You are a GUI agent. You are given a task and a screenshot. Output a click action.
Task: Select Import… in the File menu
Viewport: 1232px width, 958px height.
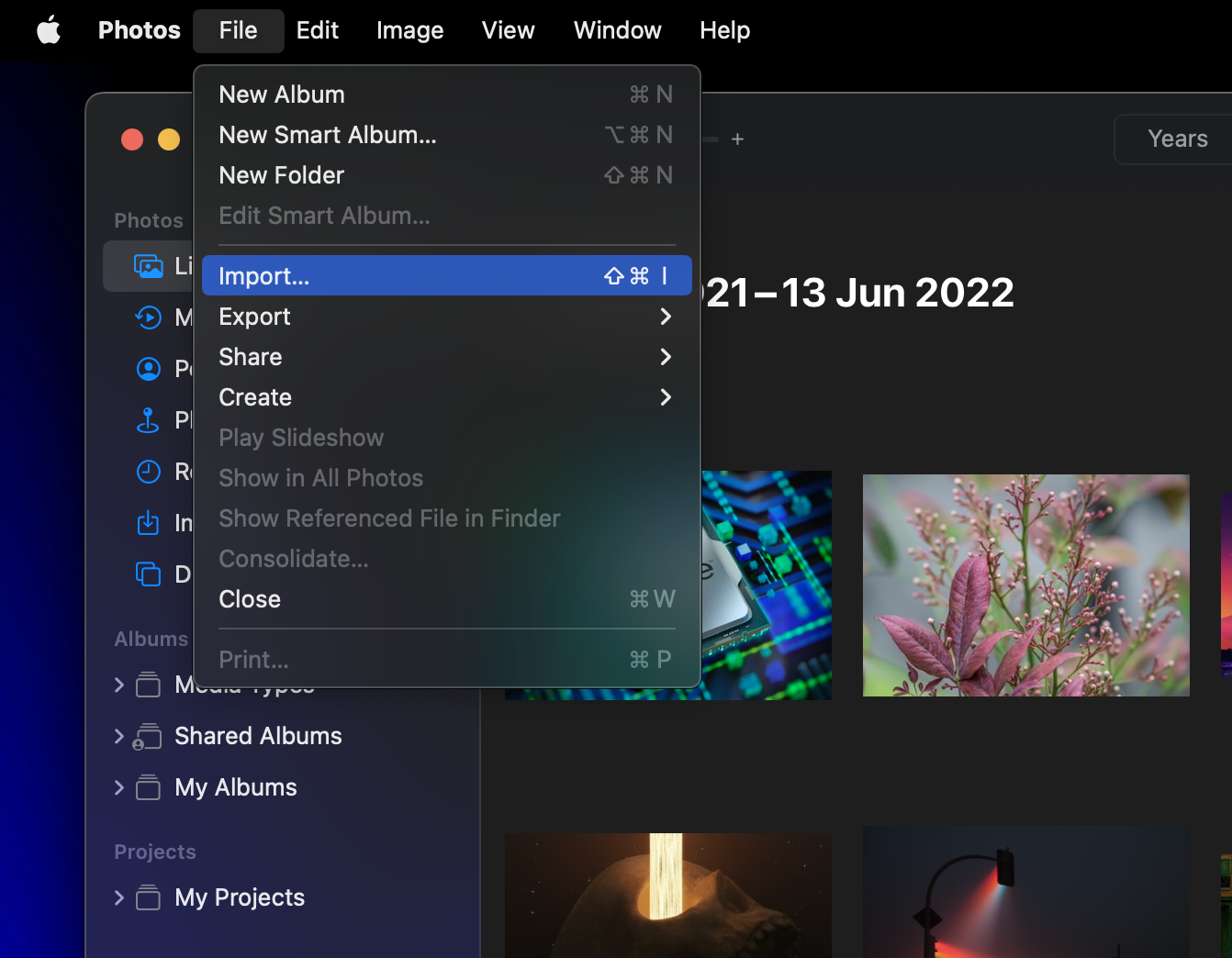pos(447,276)
